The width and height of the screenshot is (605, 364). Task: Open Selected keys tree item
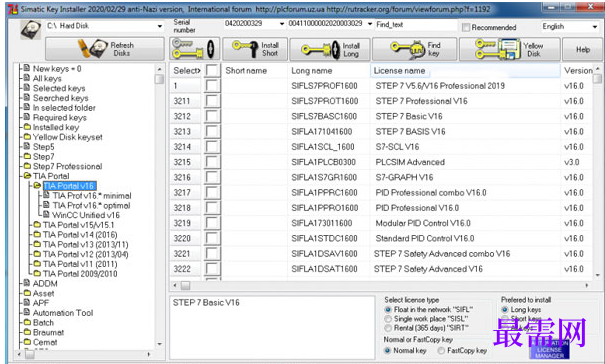59,88
